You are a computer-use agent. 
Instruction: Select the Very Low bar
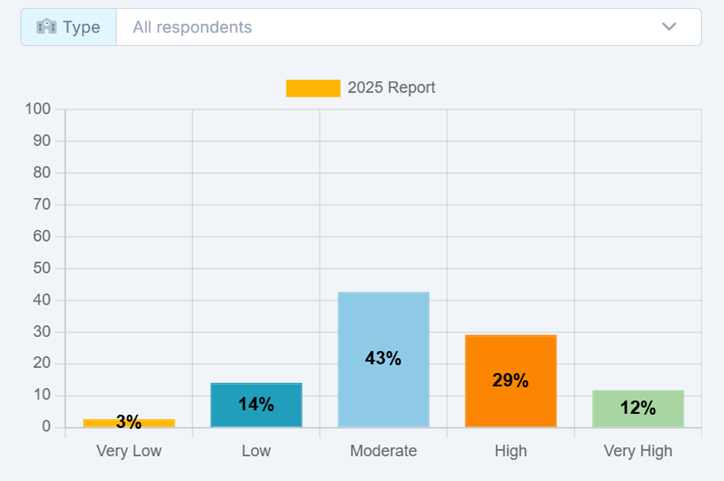pyautogui.click(x=129, y=423)
